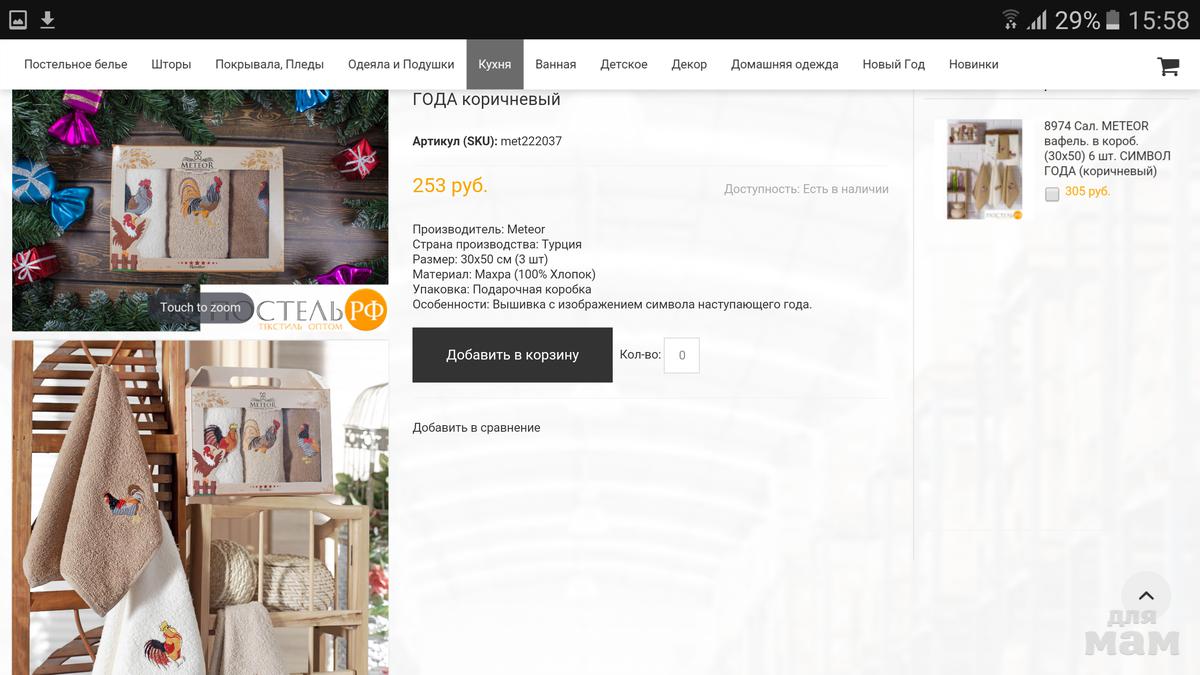This screenshot has height=675, width=1200.
Task: Select the Доступность: Есть в наличии text
Action: (806, 189)
